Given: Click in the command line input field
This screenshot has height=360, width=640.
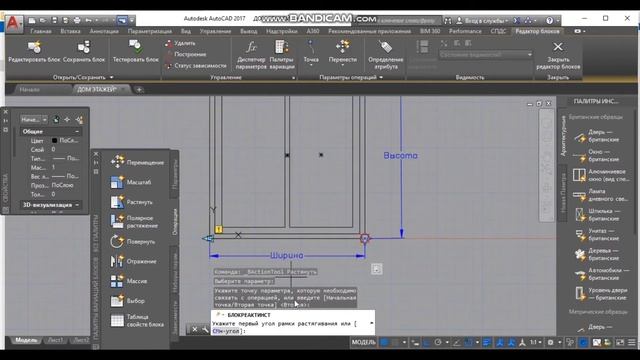Looking at the screenshot, I should (292, 327).
